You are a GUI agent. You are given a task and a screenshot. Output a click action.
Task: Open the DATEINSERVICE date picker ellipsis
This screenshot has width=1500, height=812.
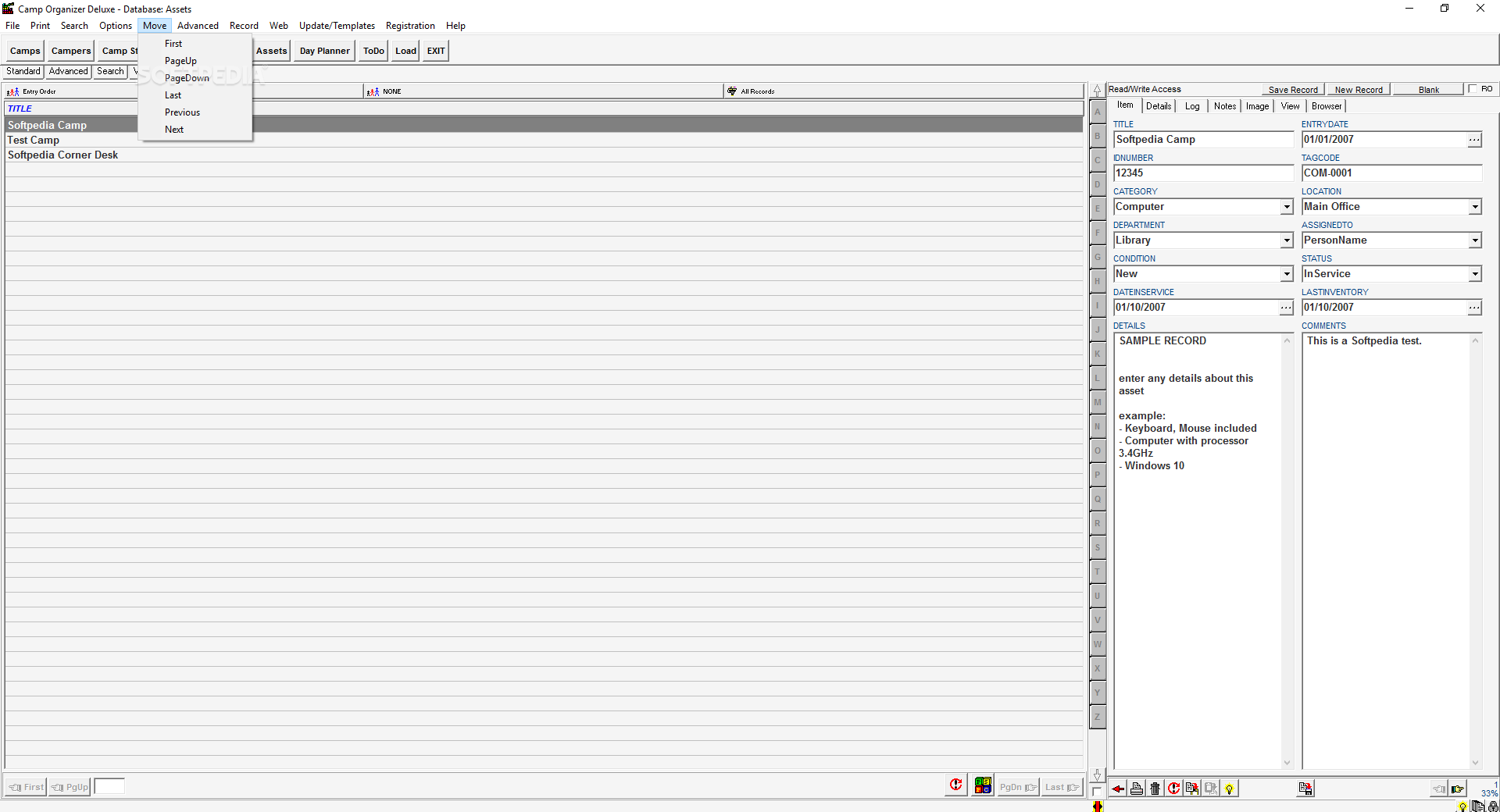[1286, 308]
